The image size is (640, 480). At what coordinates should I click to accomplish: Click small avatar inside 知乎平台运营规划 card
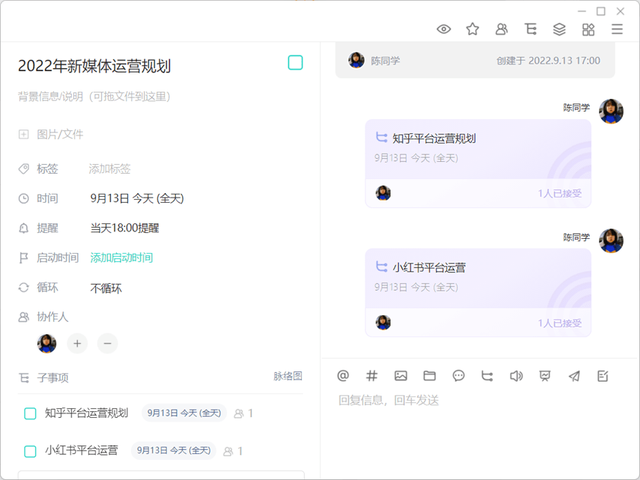tap(383, 193)
